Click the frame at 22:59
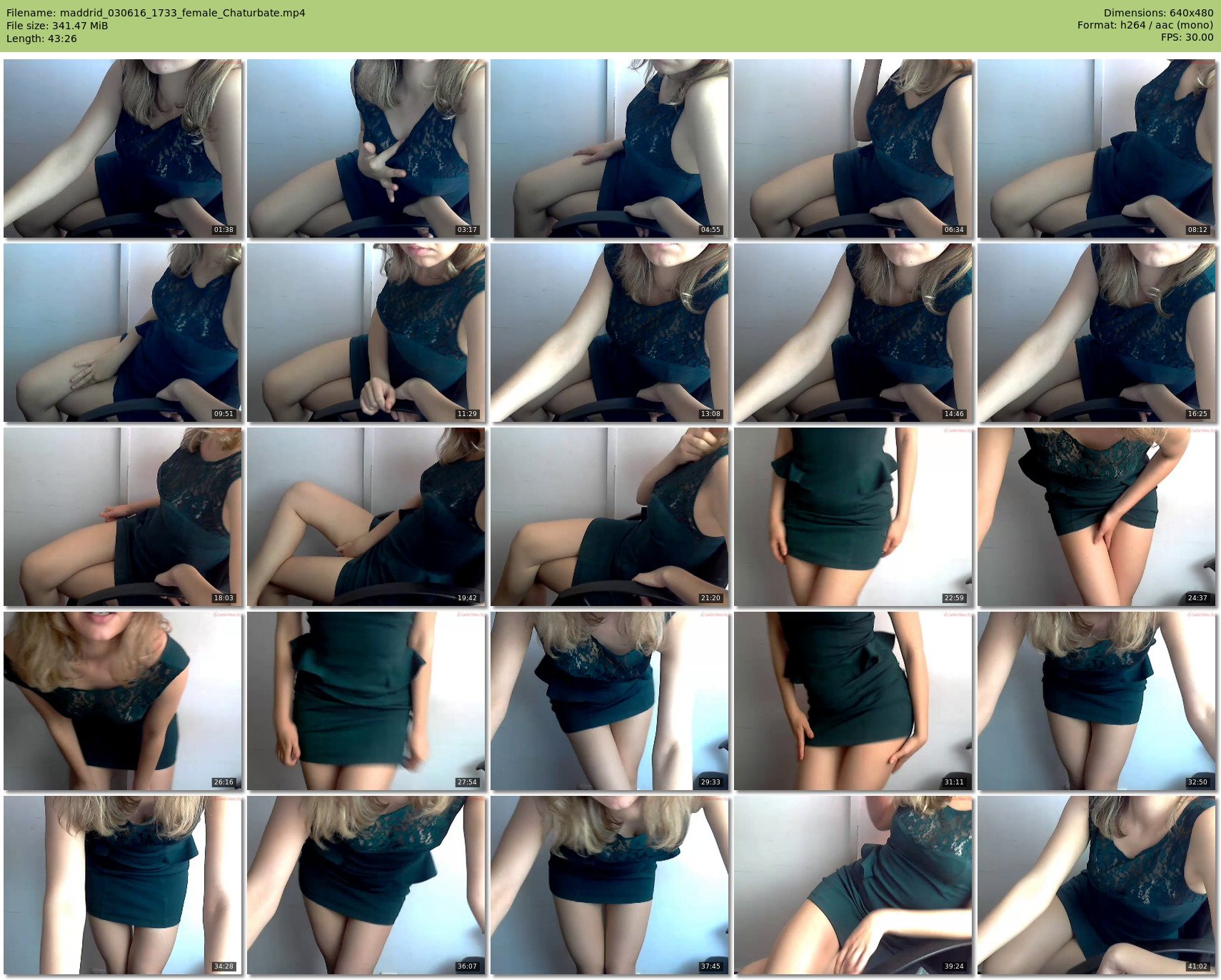This screenshot has height=980, width=1221. [853, 517]
